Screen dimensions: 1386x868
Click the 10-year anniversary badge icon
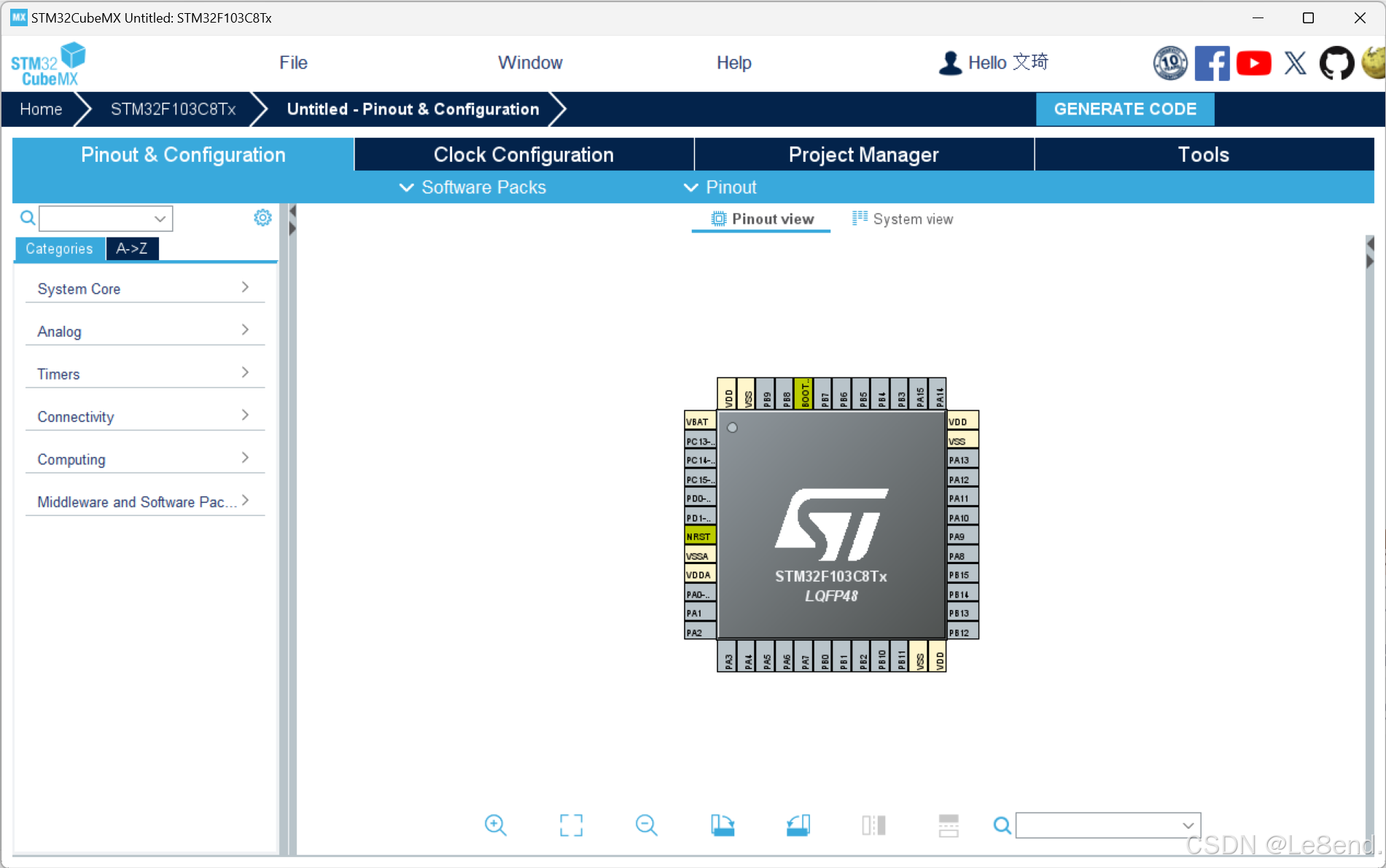click(1170, 63)
